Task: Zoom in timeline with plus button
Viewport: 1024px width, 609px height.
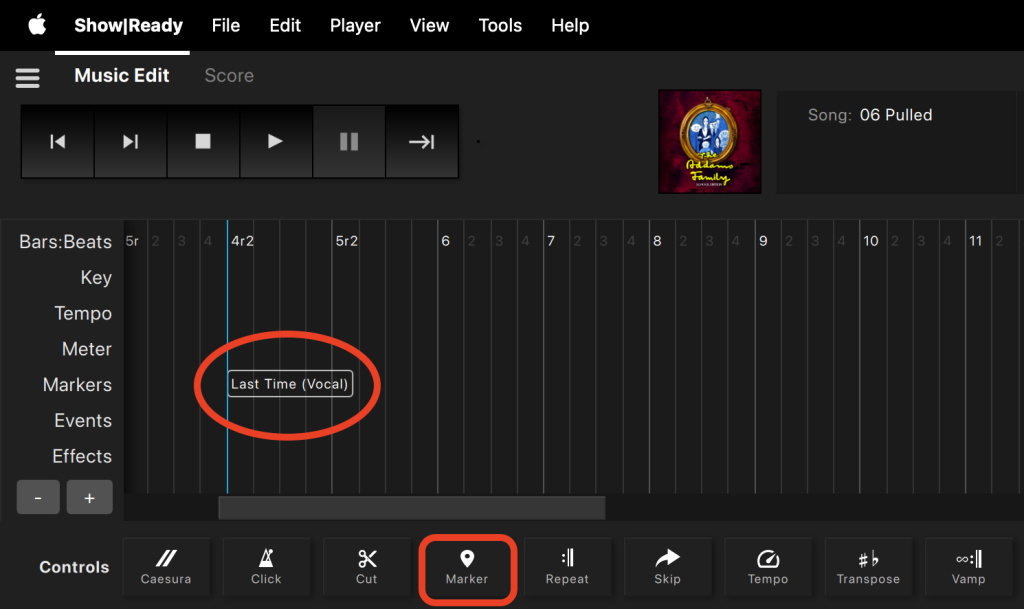Action: (89, 497)
